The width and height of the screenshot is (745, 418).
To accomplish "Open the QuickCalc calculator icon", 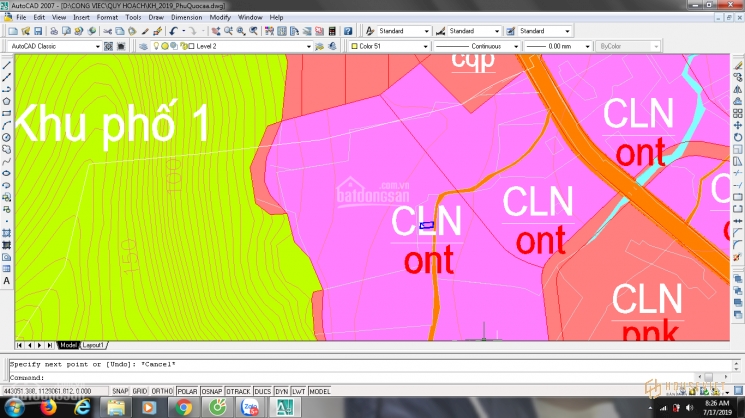I will tap(332, 31).
